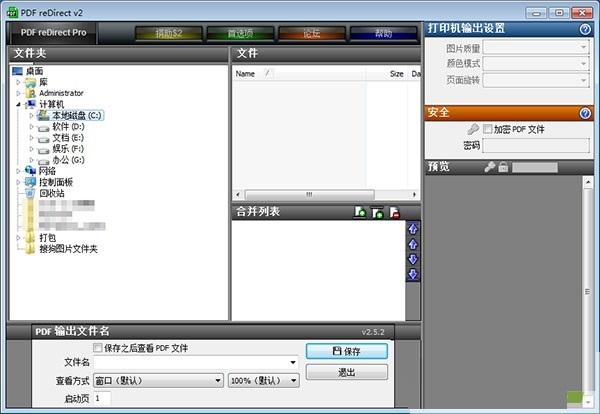The height and width of the screenshot is (414, 600).
Task: Click the 控制面板 control panel icon
Action: click(x=30, y=182)
